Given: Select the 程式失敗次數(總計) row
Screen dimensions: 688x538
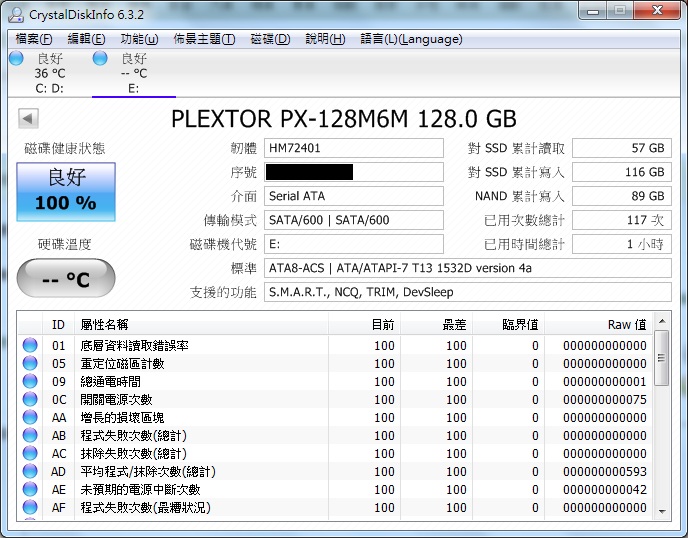Looking at the screenshot, I should click(335, 435).
